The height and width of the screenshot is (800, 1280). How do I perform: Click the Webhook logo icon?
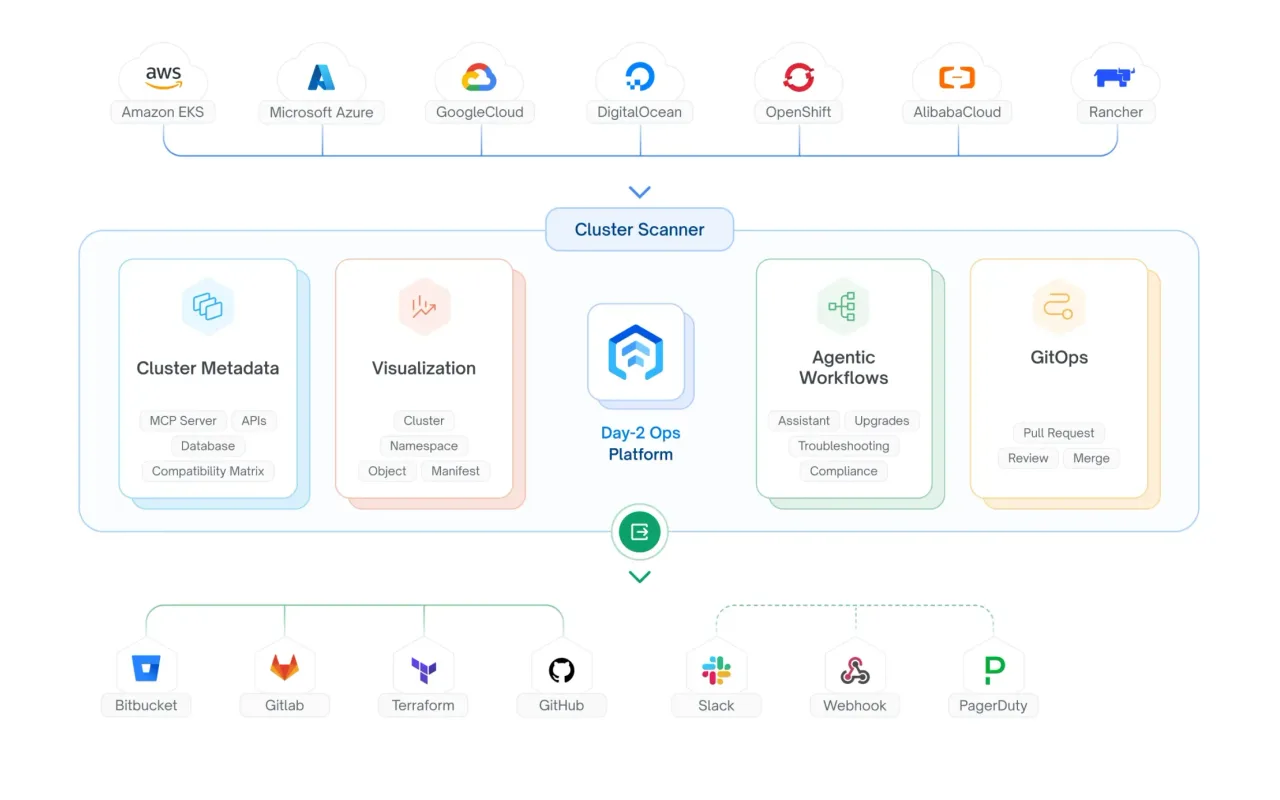point(855,669)
